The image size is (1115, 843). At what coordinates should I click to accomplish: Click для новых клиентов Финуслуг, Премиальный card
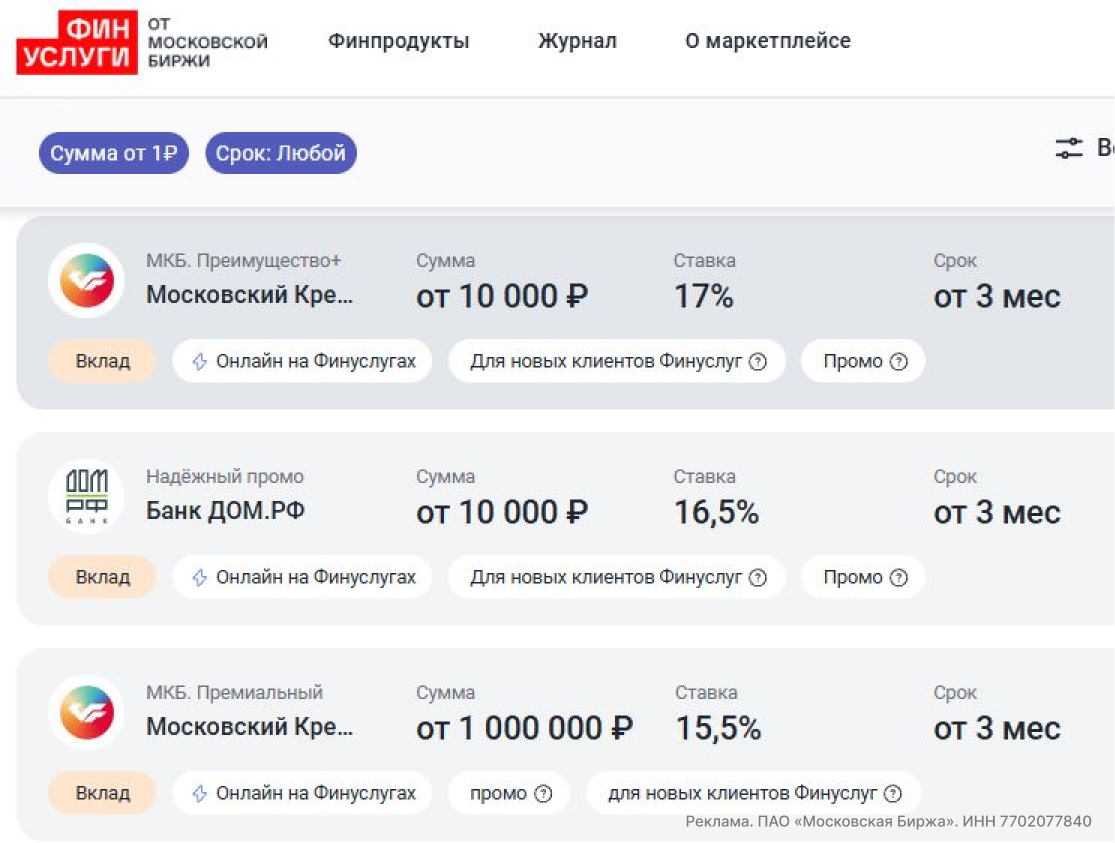pos(753,793)
